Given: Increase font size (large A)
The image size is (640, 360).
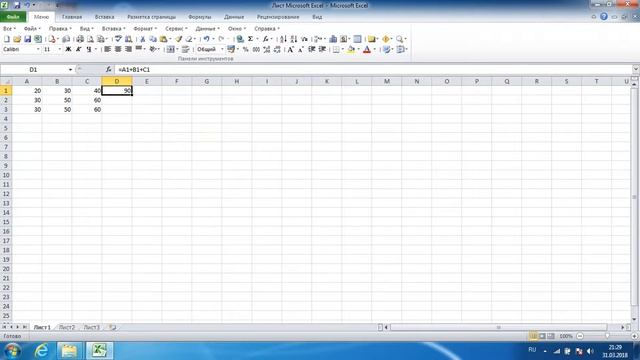Looking at the screenshot, I should point(290,49).
